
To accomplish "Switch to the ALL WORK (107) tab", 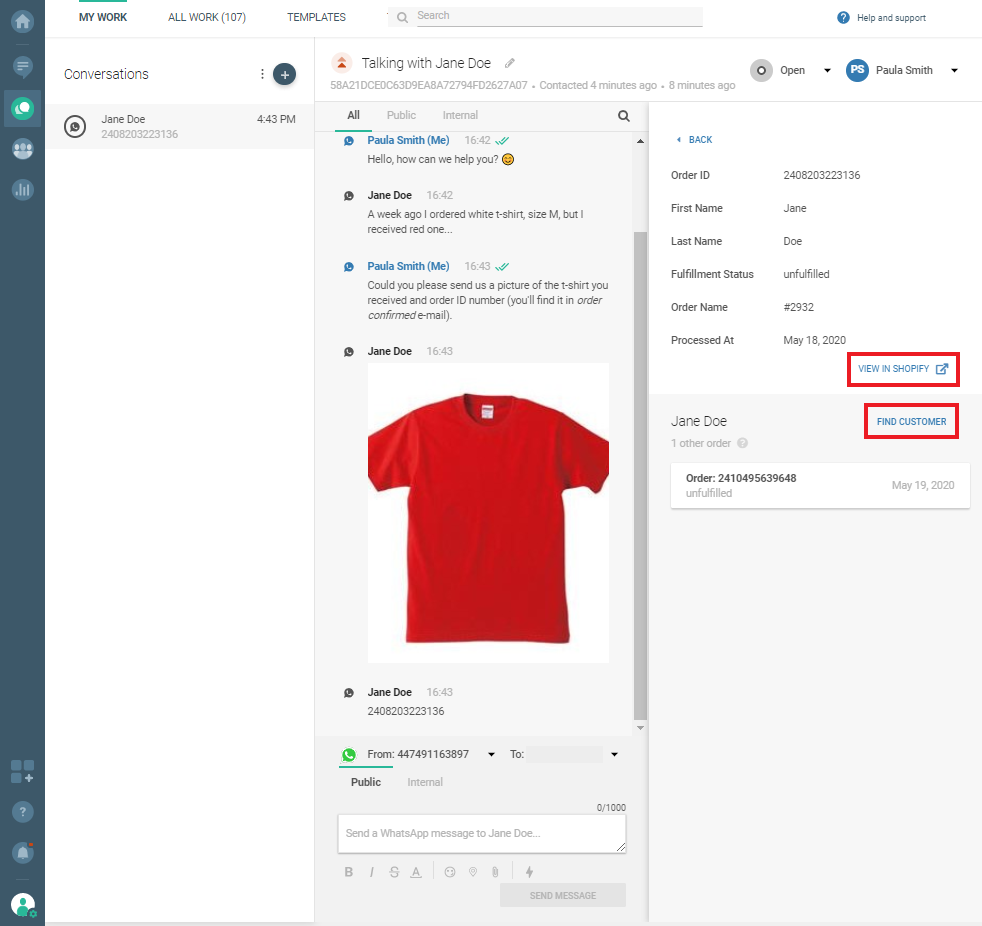I will (207, 17).
